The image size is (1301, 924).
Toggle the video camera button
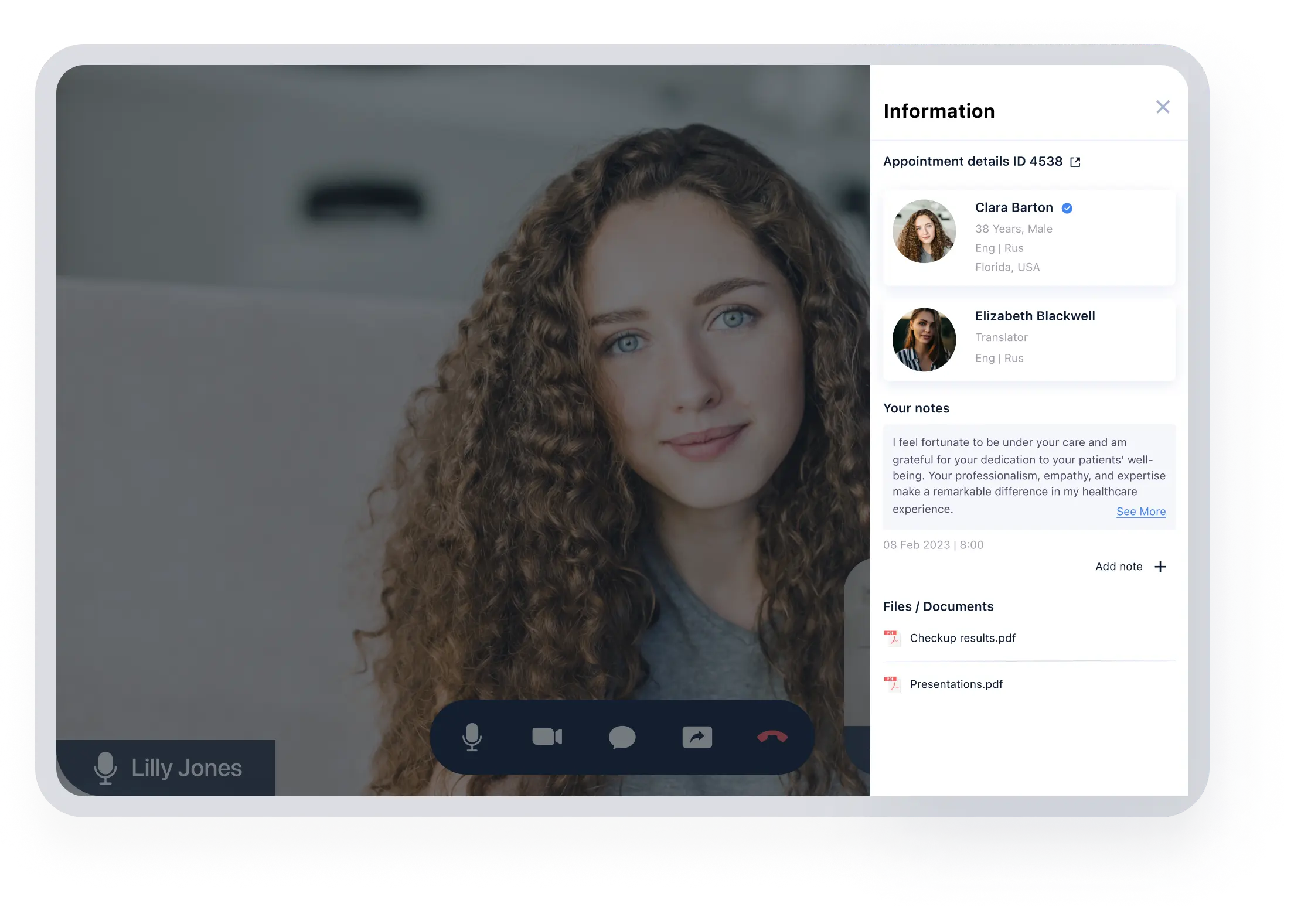point(547,737)
